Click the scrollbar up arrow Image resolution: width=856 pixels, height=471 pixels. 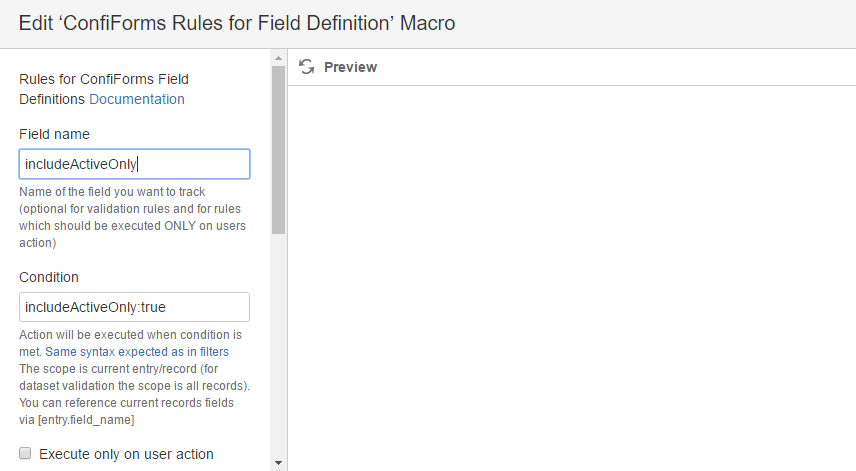coord(278,58)
